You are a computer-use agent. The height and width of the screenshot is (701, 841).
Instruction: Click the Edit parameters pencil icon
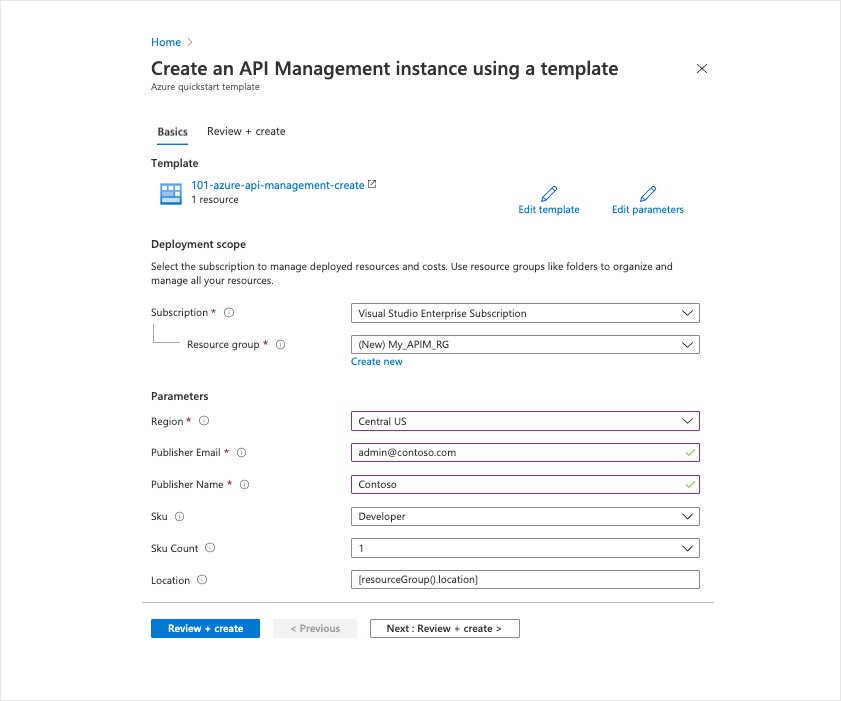(648, 193)
